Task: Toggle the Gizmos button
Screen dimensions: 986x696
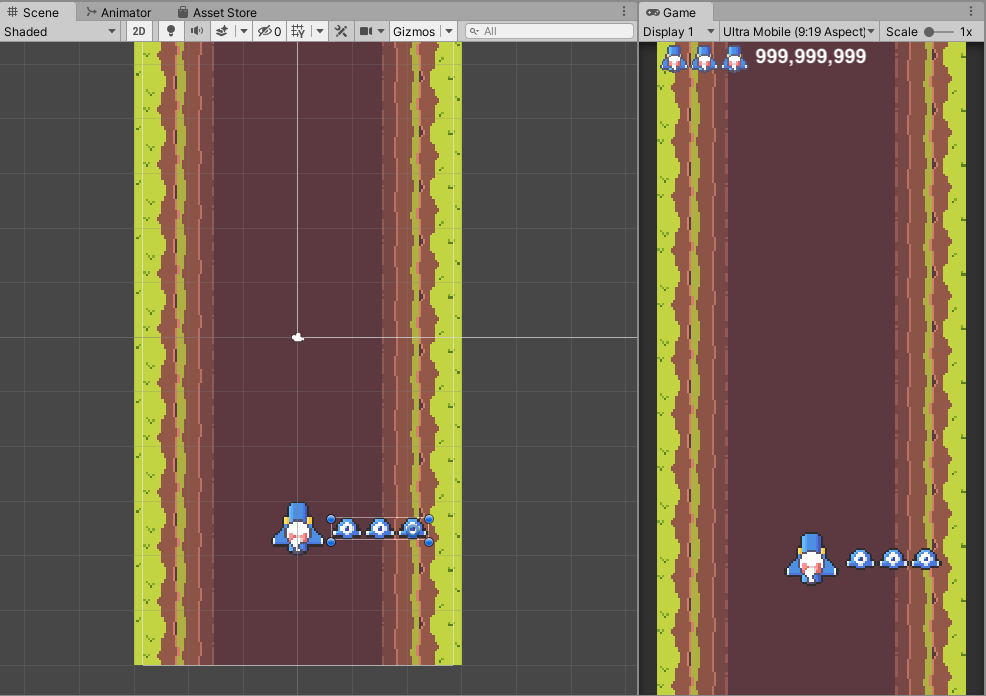Action: pos(414,31)
